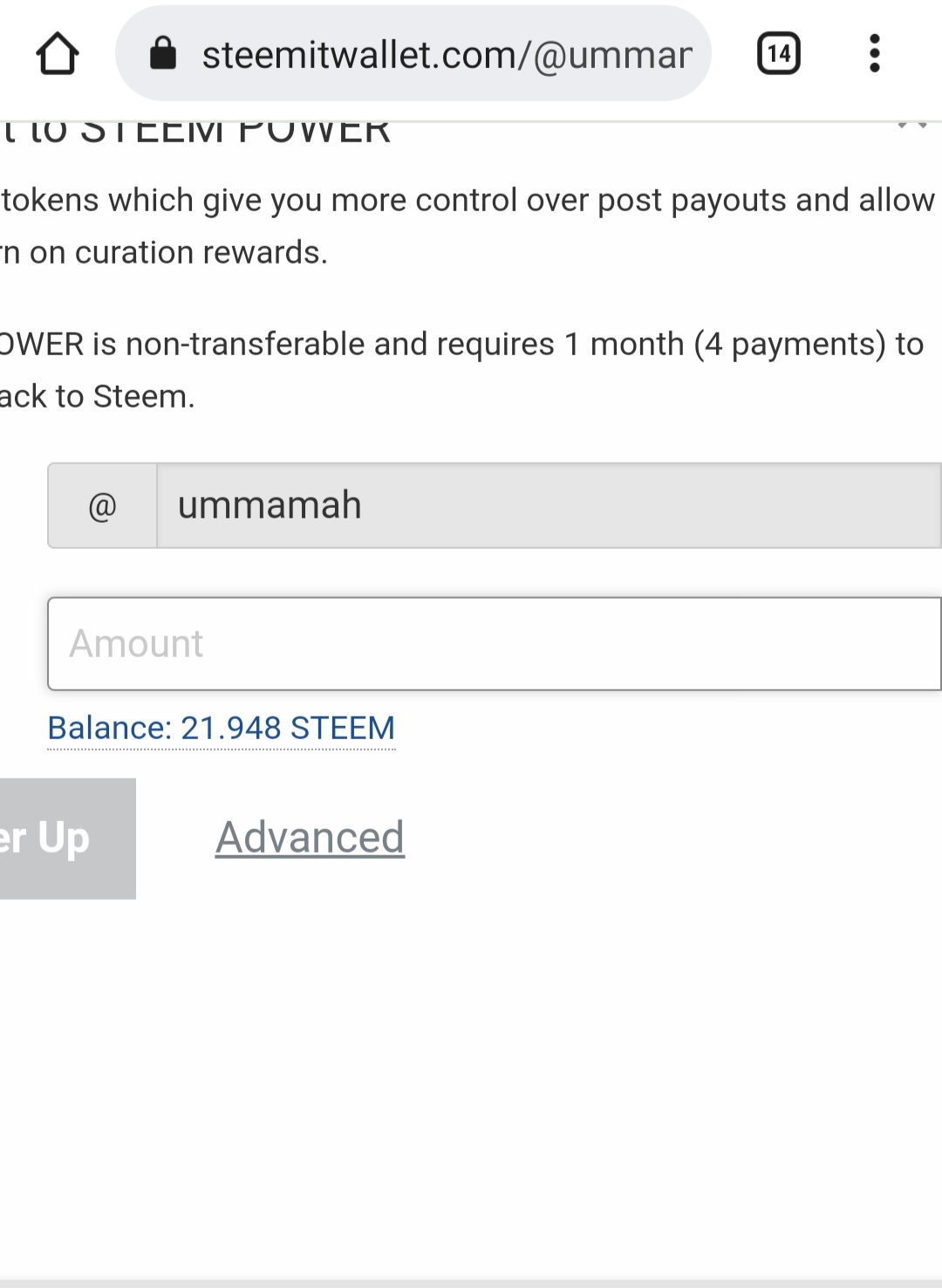Click the 'on curation rewards.' text line
The image size is (942, 1288).
(x=164, y=253)
